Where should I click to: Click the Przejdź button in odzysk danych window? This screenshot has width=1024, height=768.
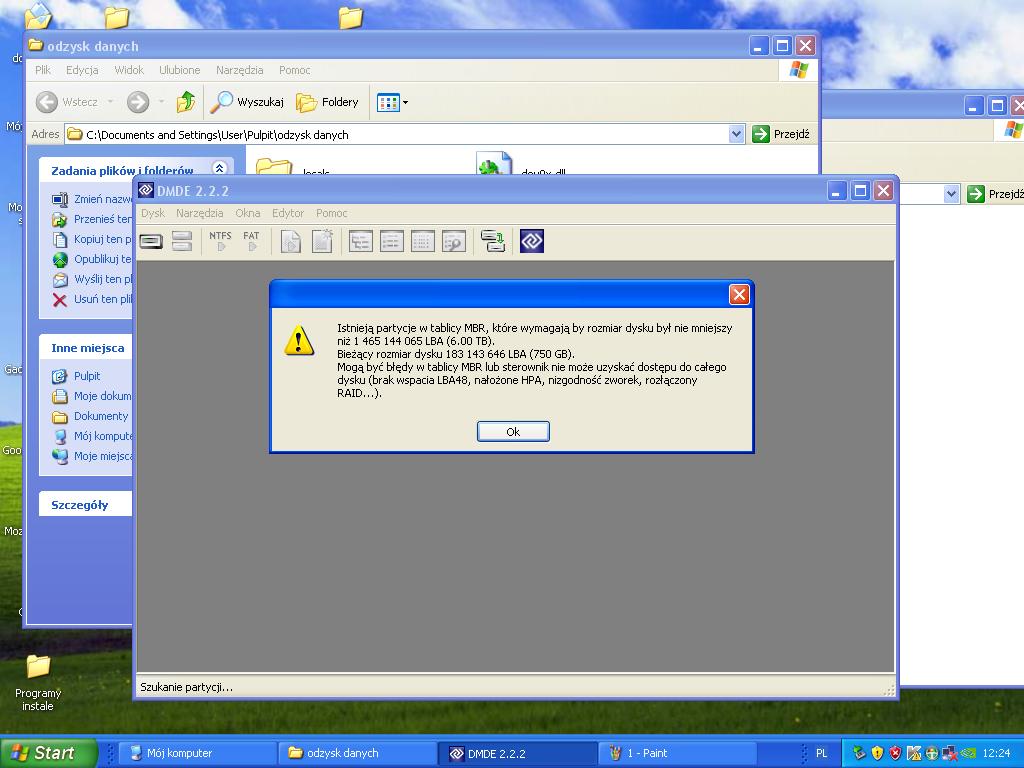781,135
